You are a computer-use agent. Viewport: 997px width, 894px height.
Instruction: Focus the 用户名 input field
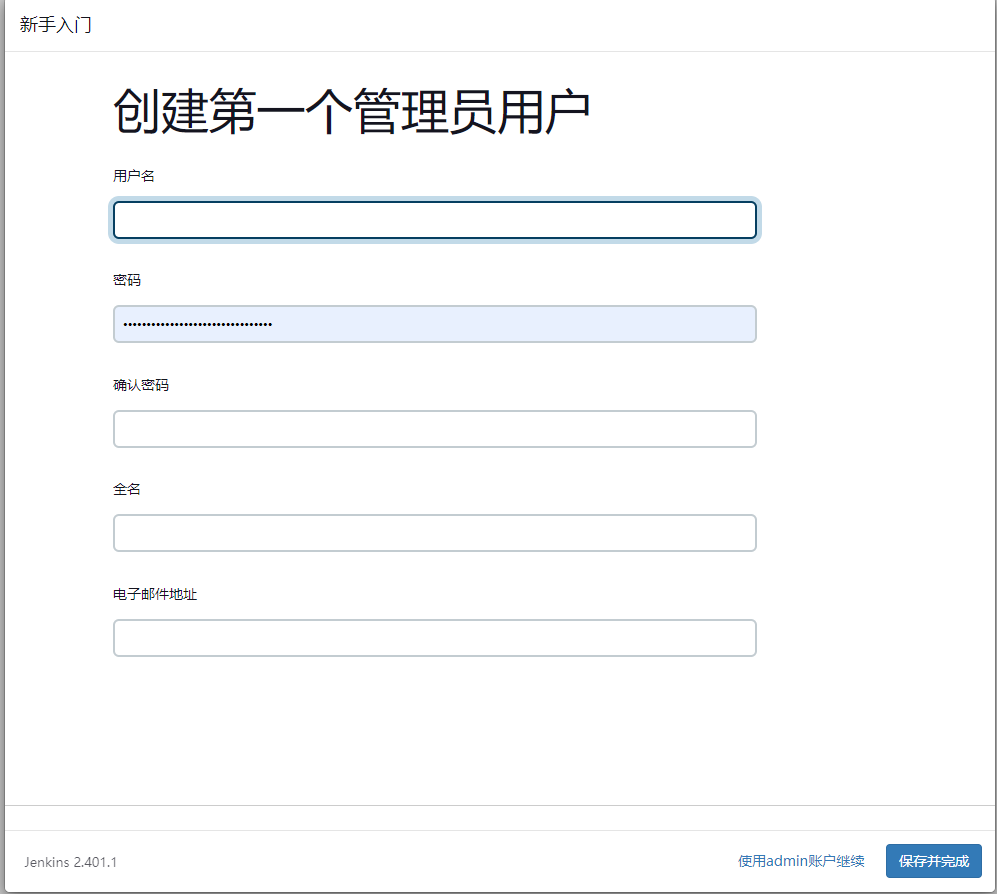[435, 220]
